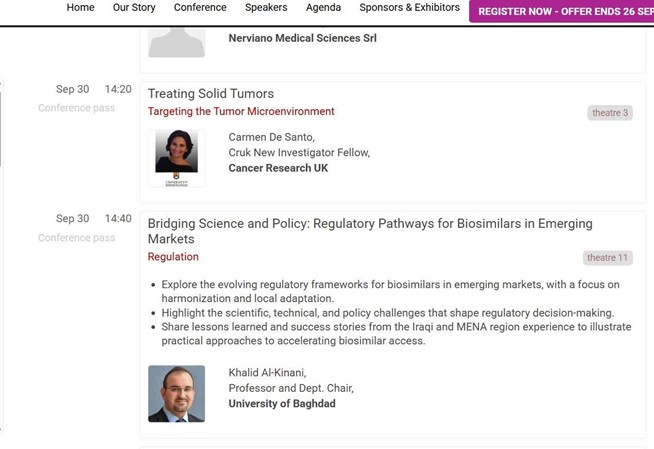Select the Regulation track label
Screen dimensions: 654x449
173,257
